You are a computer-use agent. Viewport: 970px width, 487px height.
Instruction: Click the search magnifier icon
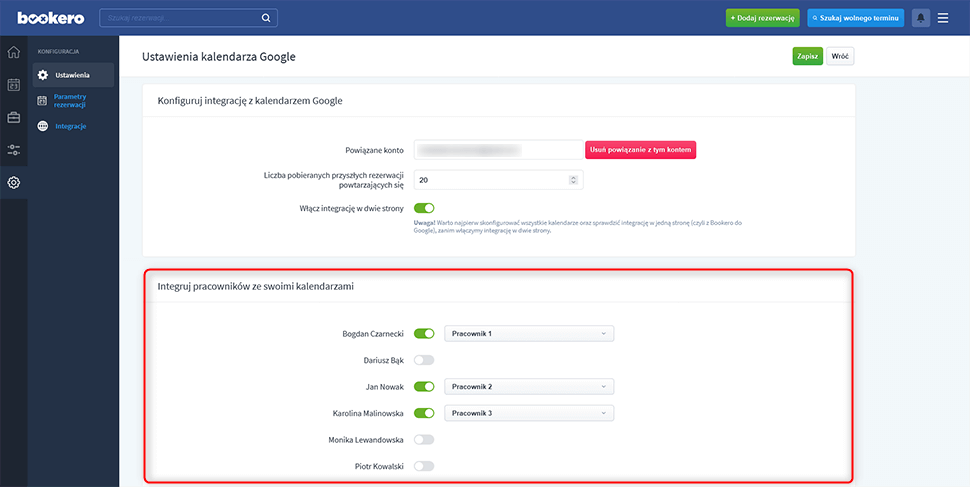266,18
